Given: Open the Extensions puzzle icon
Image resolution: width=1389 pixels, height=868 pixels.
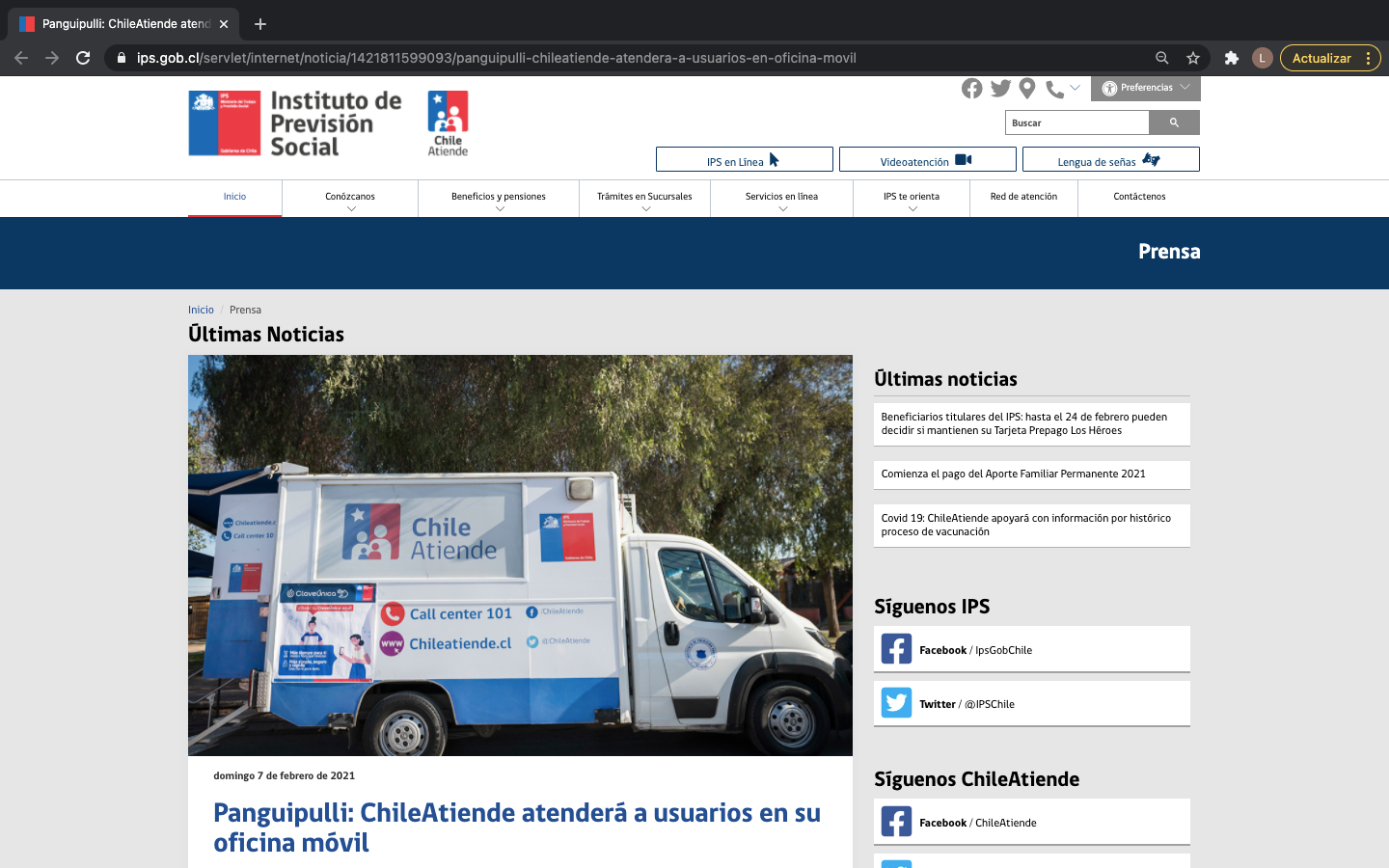Looking at the screenshot, I should tap(1232, 58).
